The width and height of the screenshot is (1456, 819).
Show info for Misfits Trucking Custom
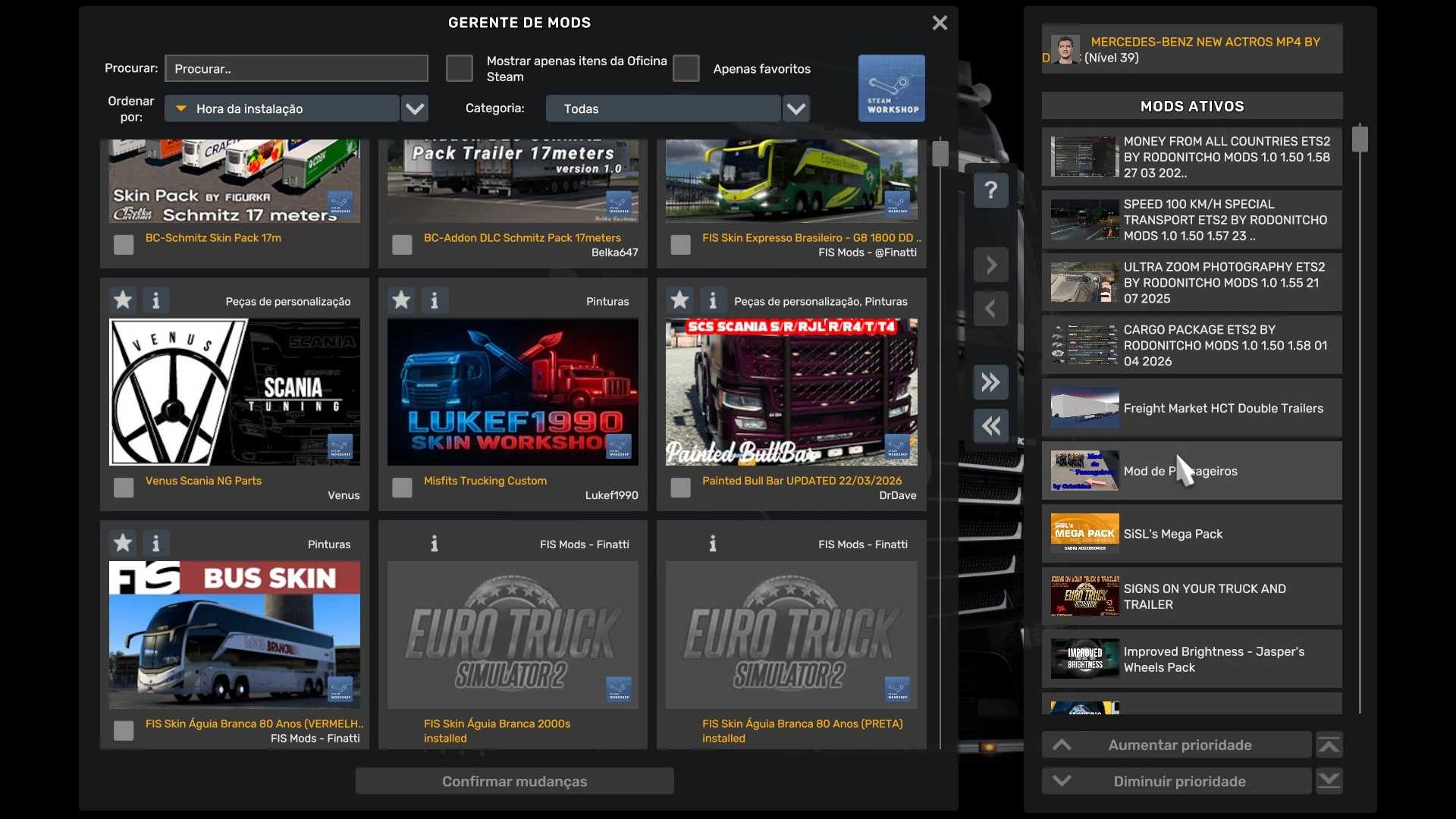point(434,300)
